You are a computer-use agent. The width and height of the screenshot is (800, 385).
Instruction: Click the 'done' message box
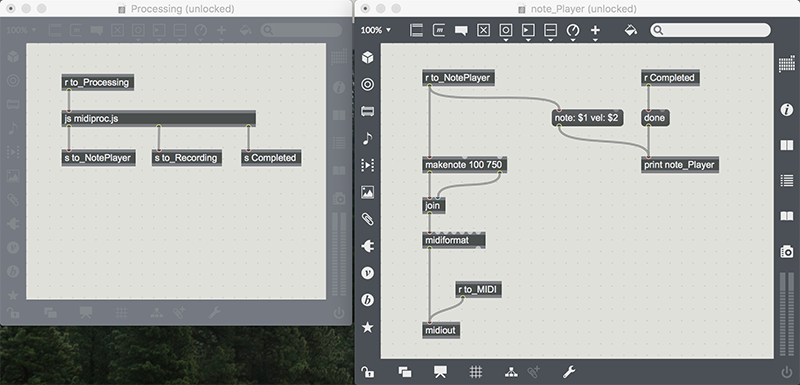pos(655,118)
